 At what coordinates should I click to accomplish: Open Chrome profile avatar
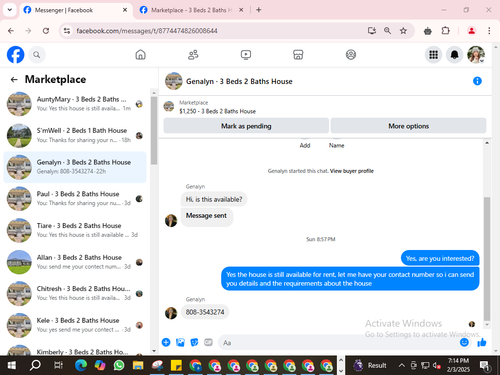(471, 31)
